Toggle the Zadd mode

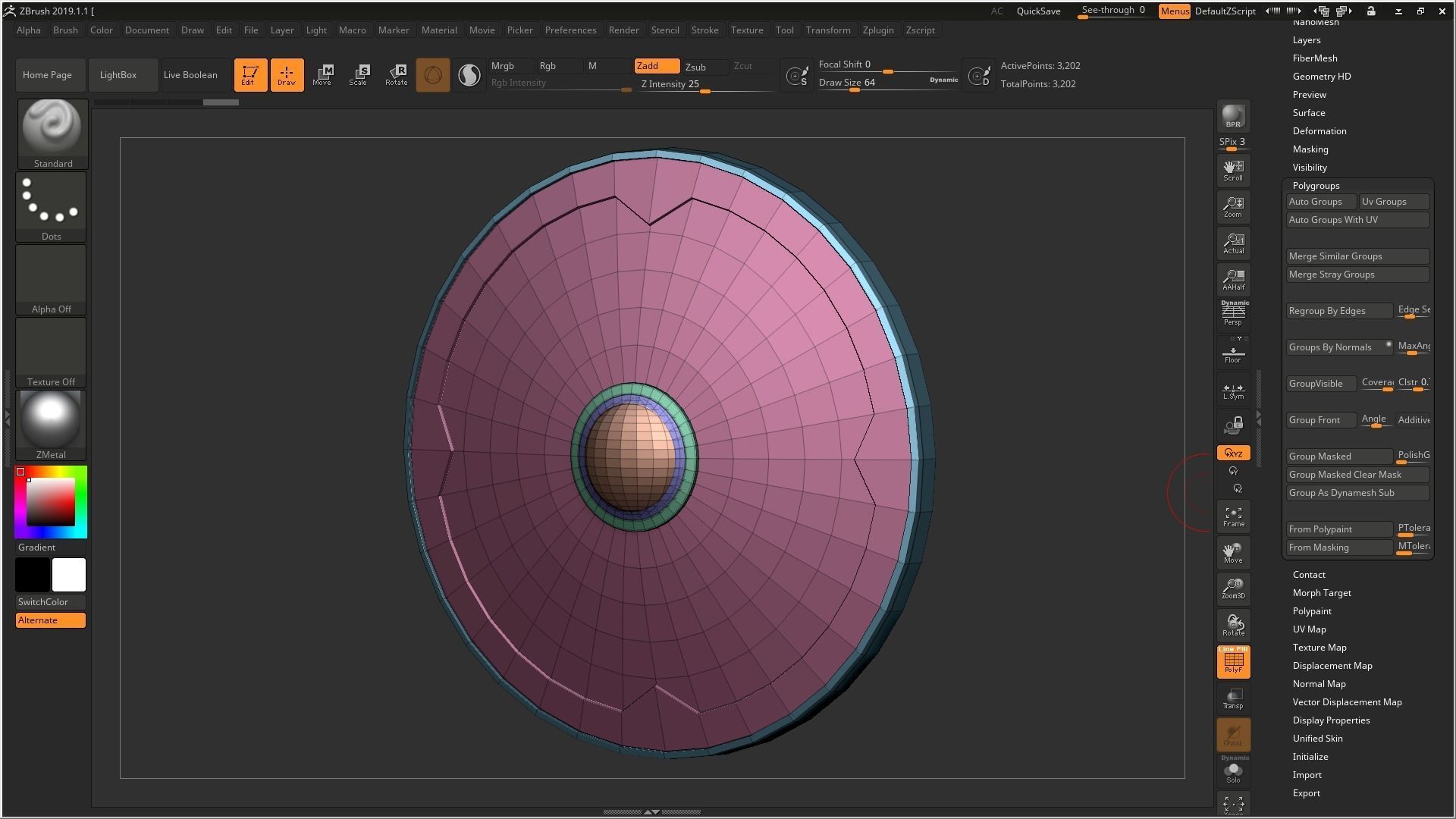(657, 66)
